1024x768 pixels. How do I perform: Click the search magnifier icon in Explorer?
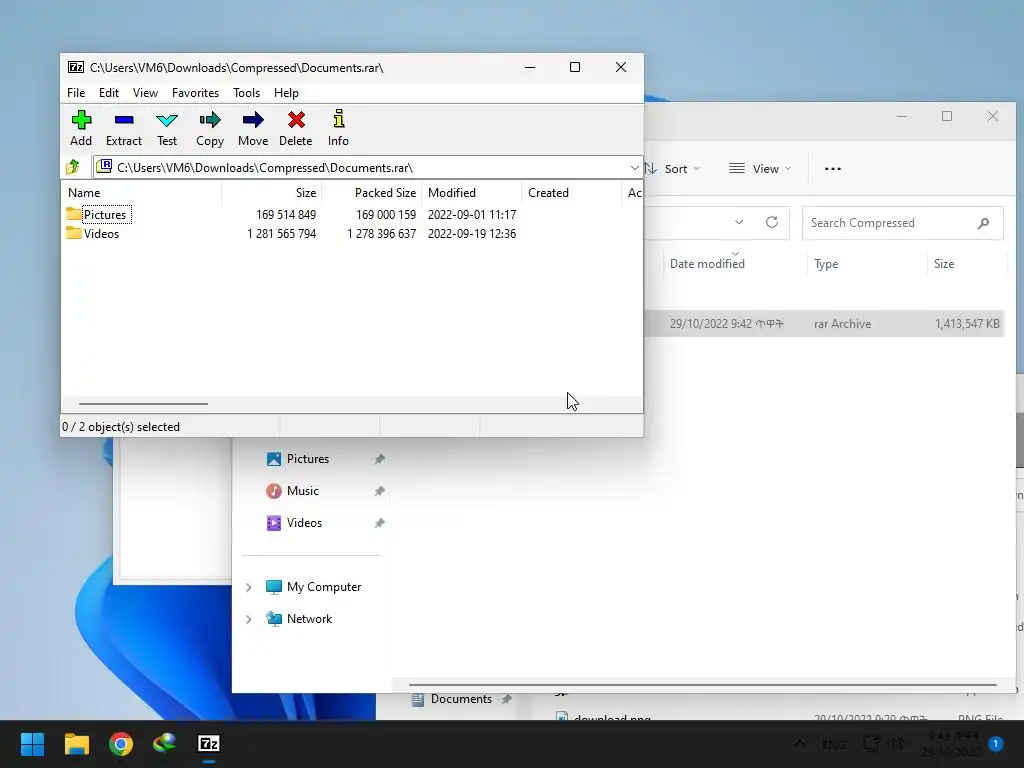[x=984, y=223]
